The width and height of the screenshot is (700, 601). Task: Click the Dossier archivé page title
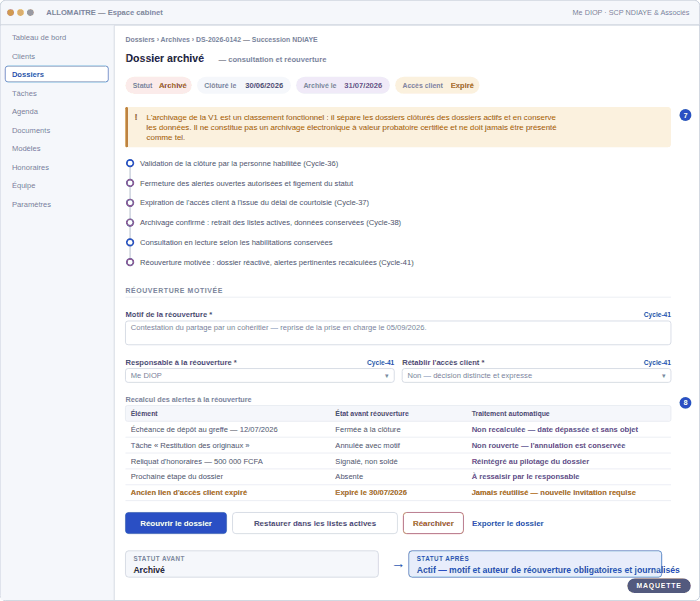[165, 58]
